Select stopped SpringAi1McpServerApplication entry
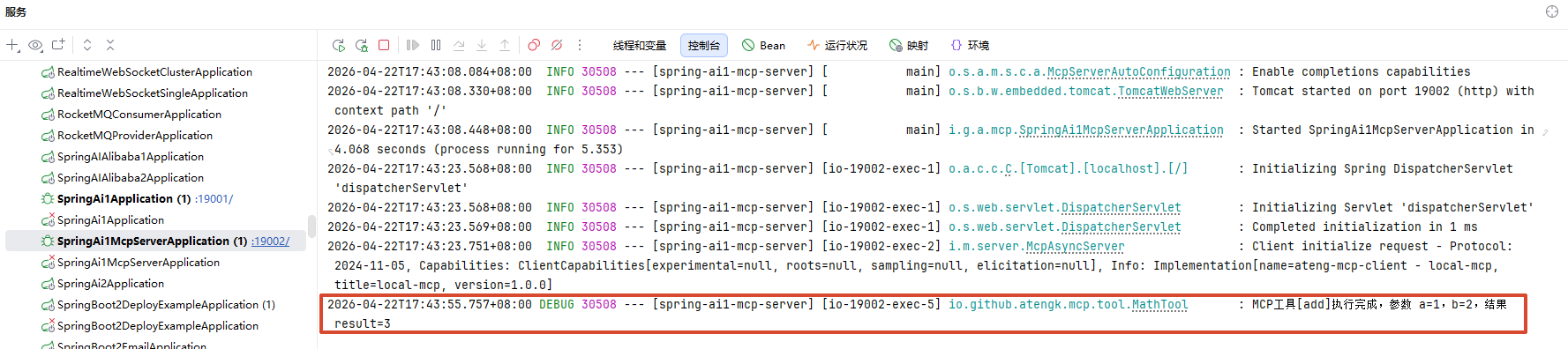The height and width of the screenshot is (349, 1568). 139,263
